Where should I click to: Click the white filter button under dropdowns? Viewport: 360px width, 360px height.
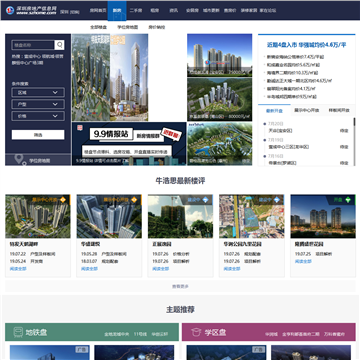click(x=38, y=135)
